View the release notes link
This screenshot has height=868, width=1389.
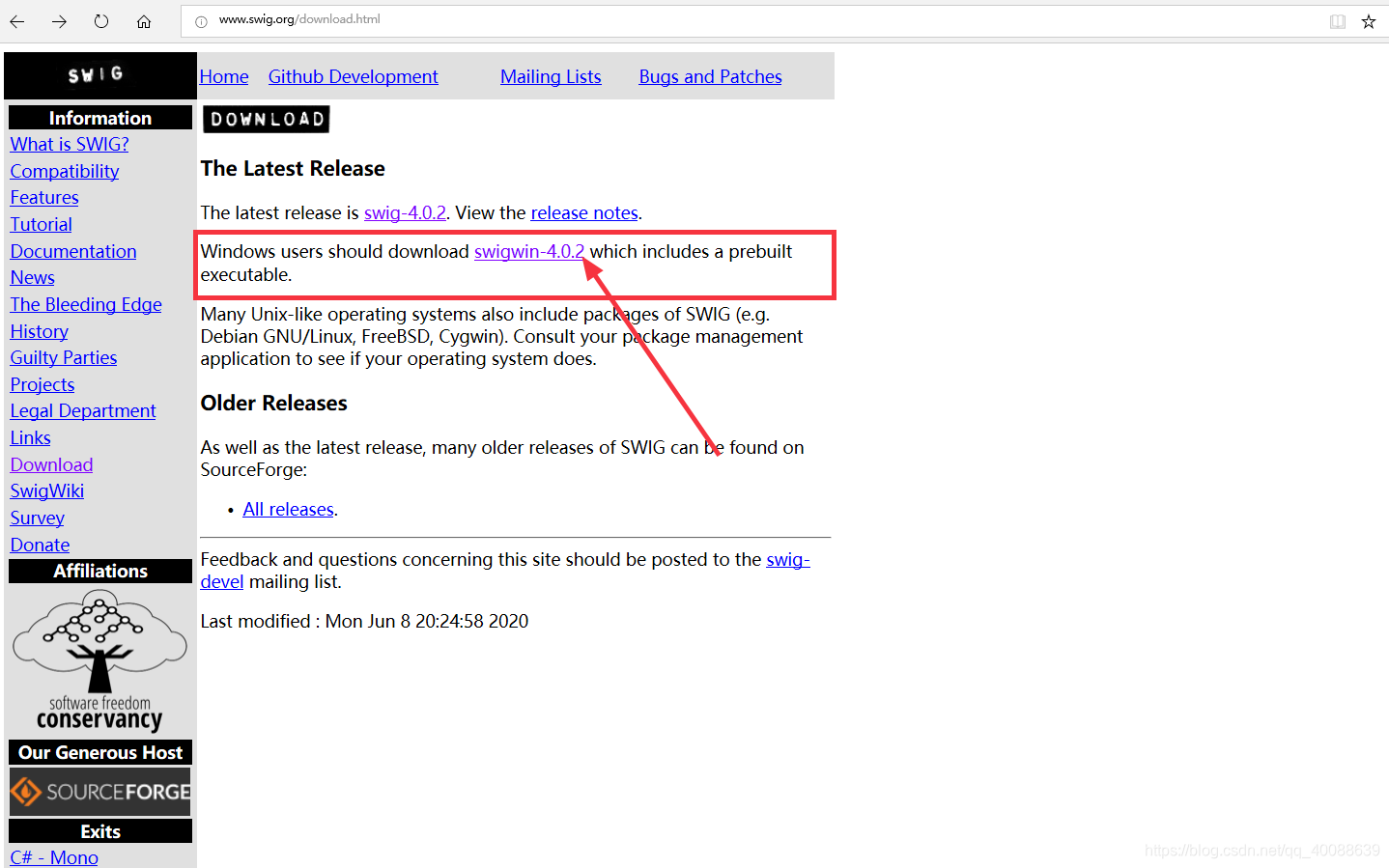(x=584, y=212)
